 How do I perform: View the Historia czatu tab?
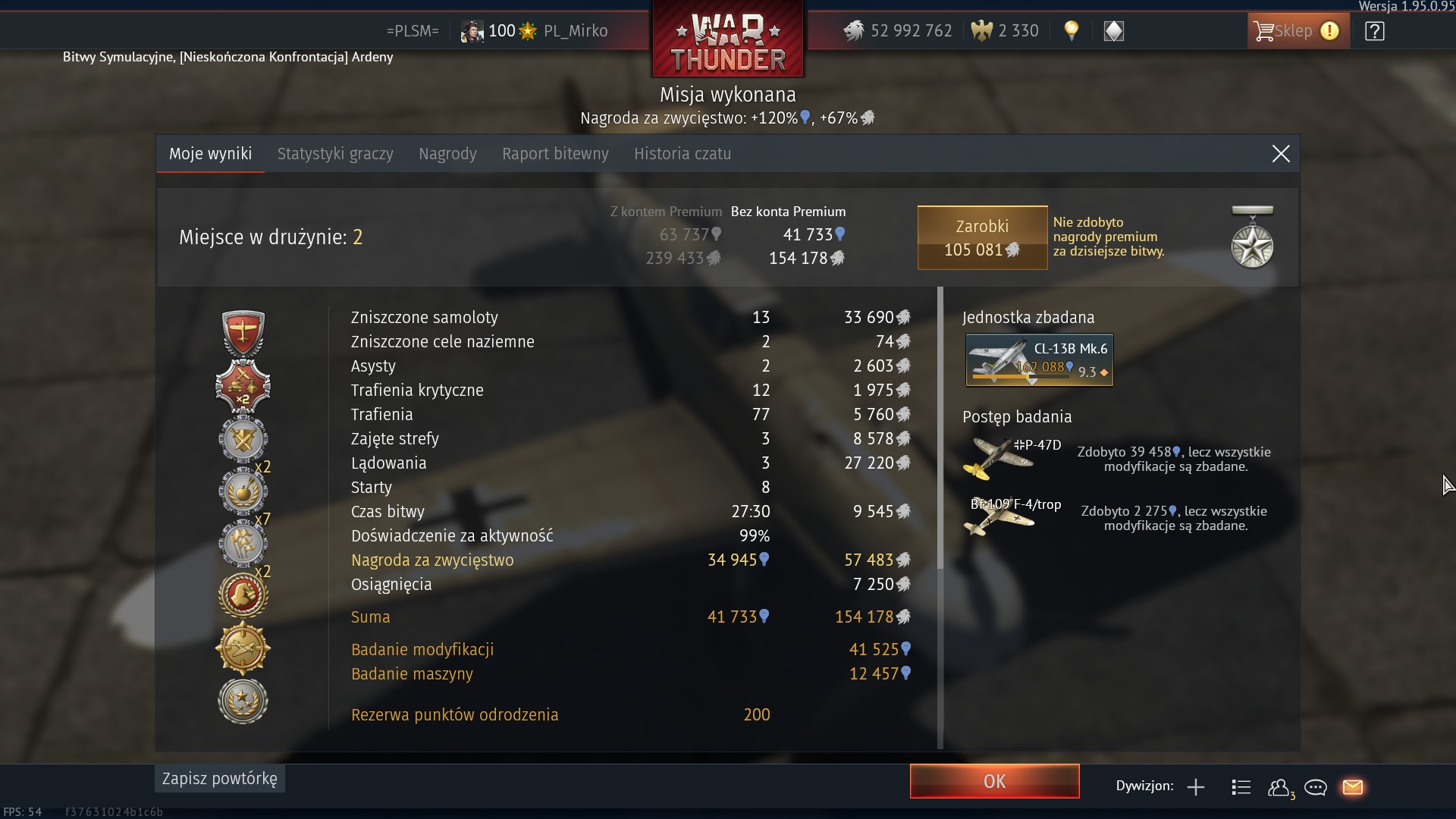coord(682,154)
